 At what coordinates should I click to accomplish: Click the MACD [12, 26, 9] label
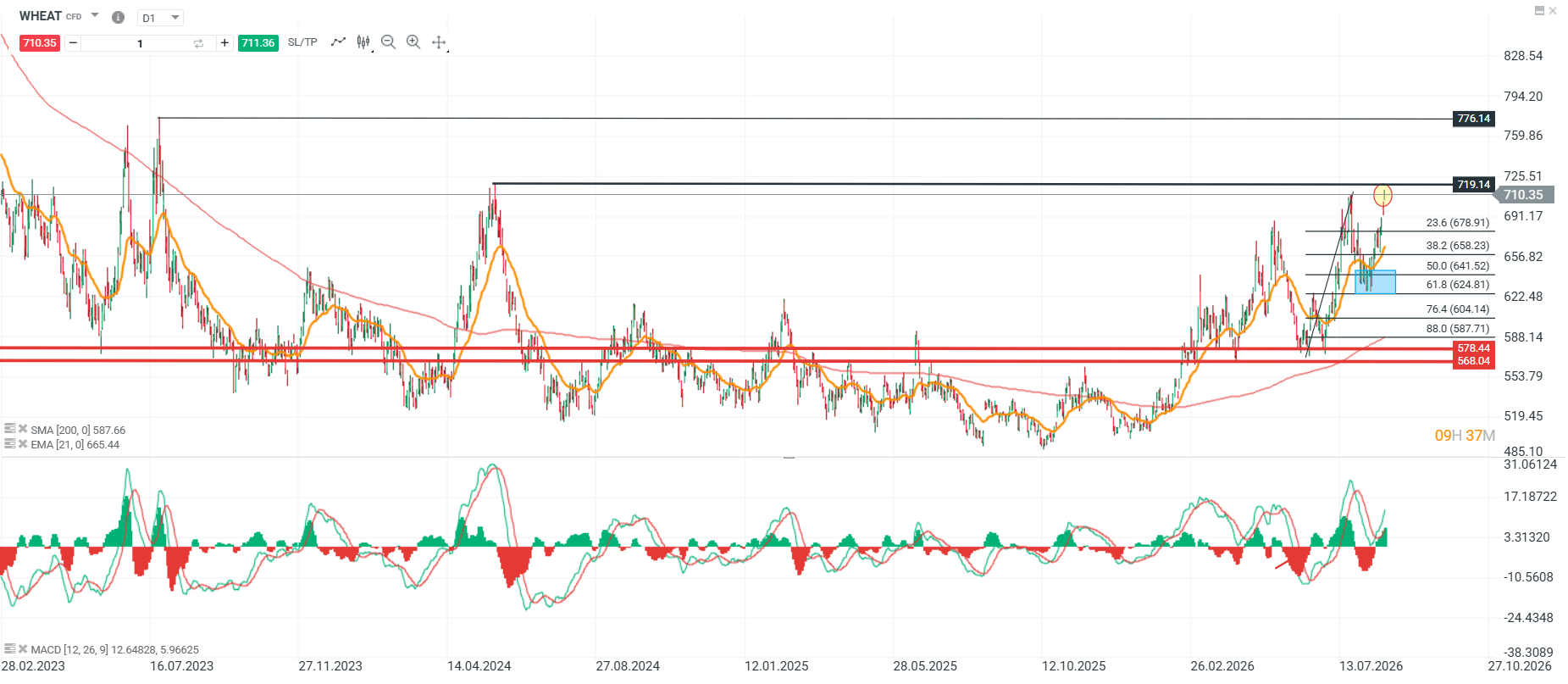point(115,650)
